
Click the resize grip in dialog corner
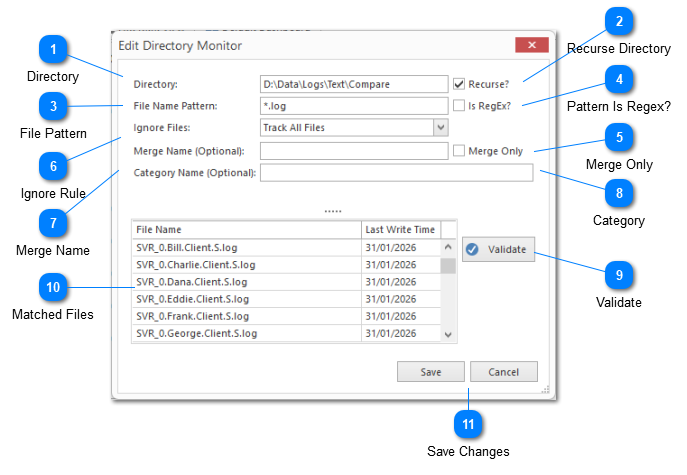pos(545,389)
